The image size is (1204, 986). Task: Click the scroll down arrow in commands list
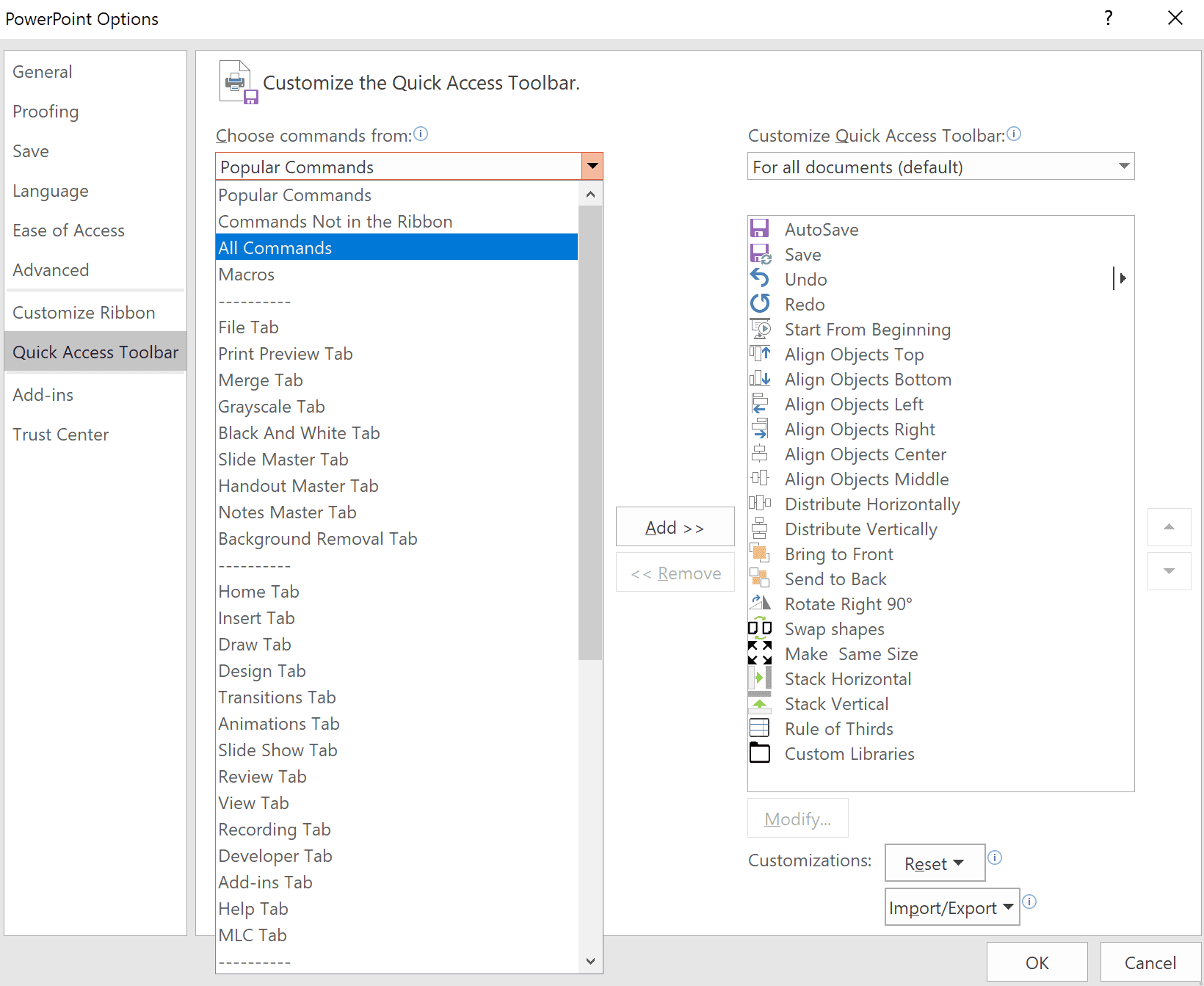coord(590,961)
